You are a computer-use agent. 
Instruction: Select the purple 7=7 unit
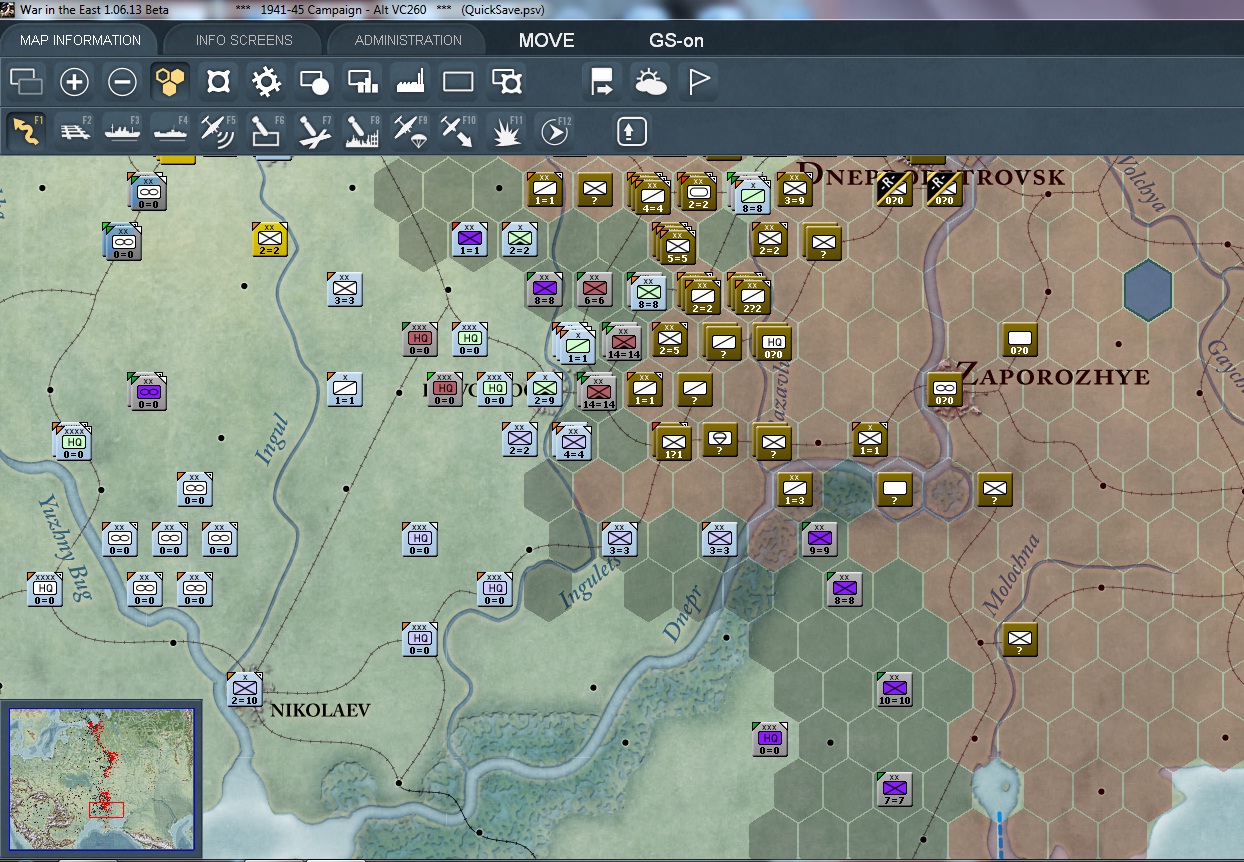point(894,789)
